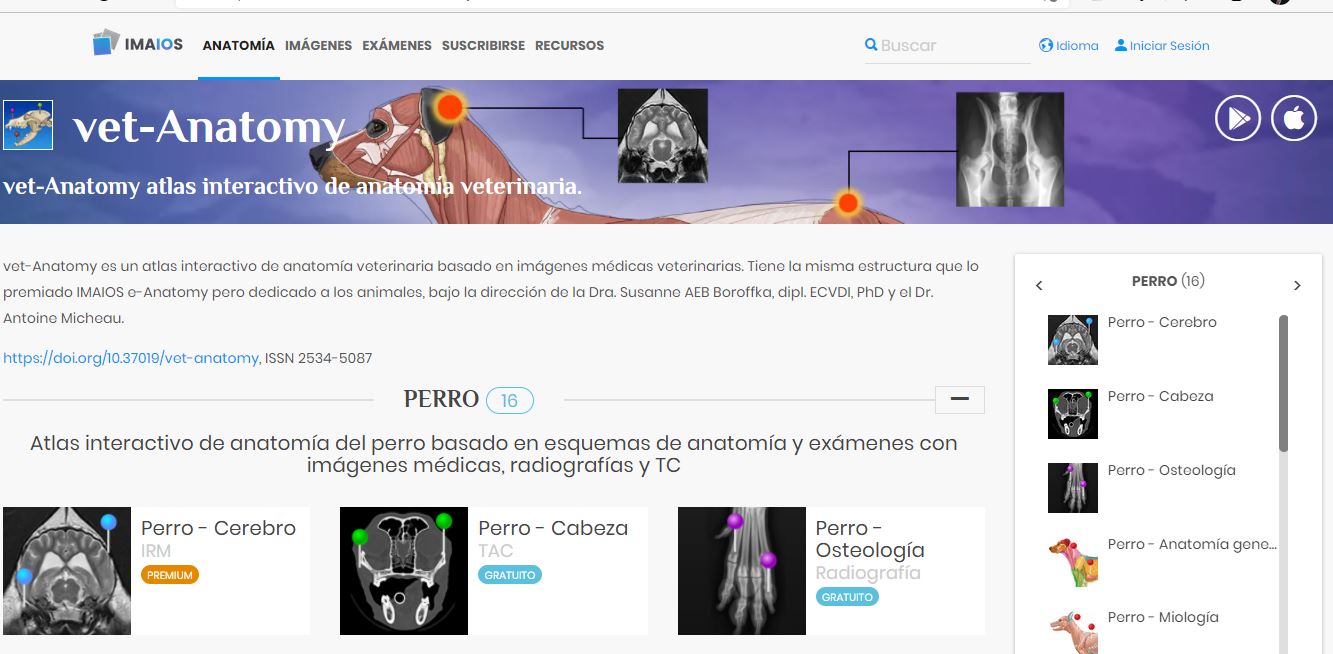This screenshot has height=654, width=1333.
Task: Open the SUSCRIBIRSE menu item
Action: tap(483, 45)
